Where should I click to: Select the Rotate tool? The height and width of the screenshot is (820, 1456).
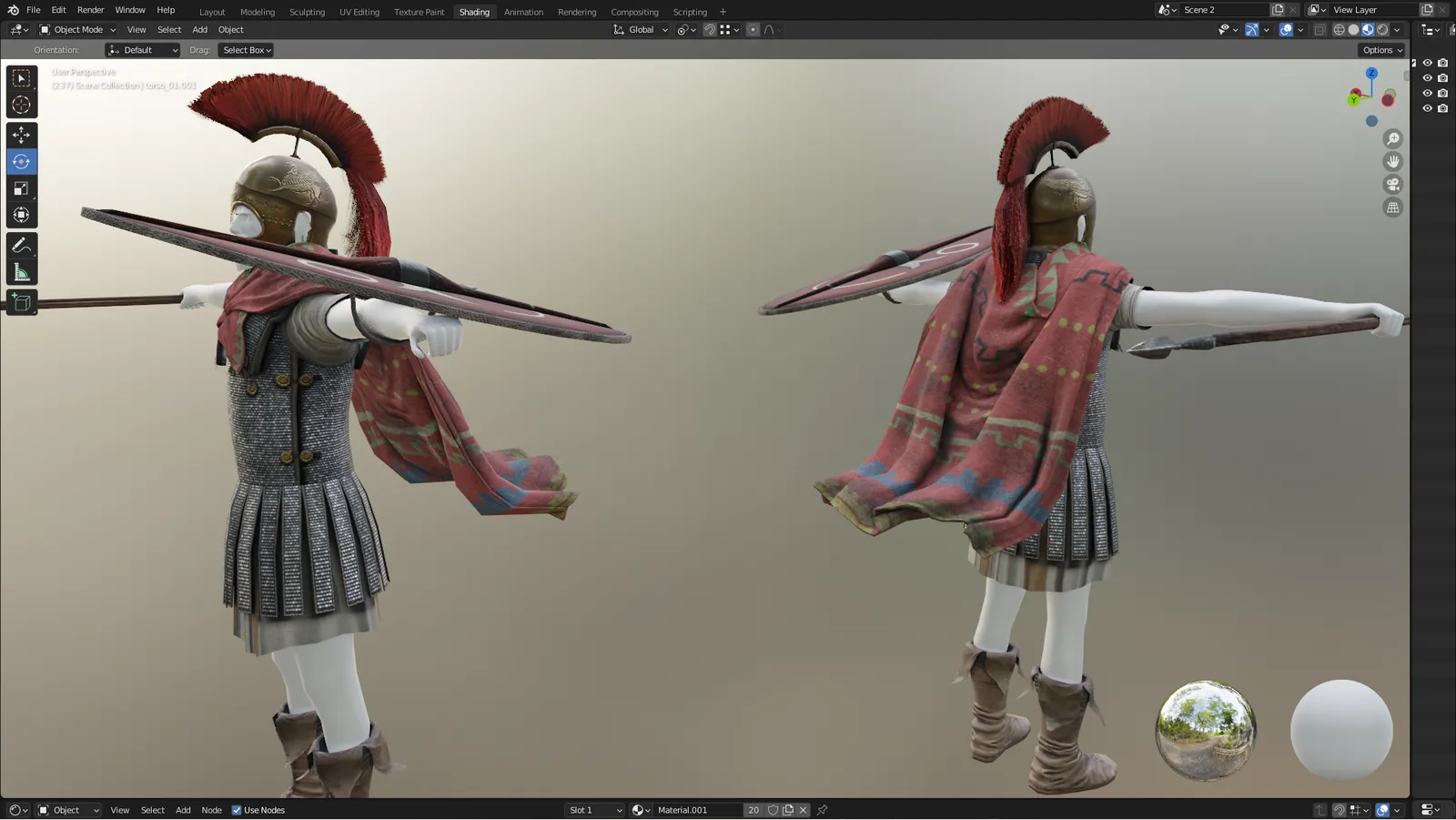point(21,162)
